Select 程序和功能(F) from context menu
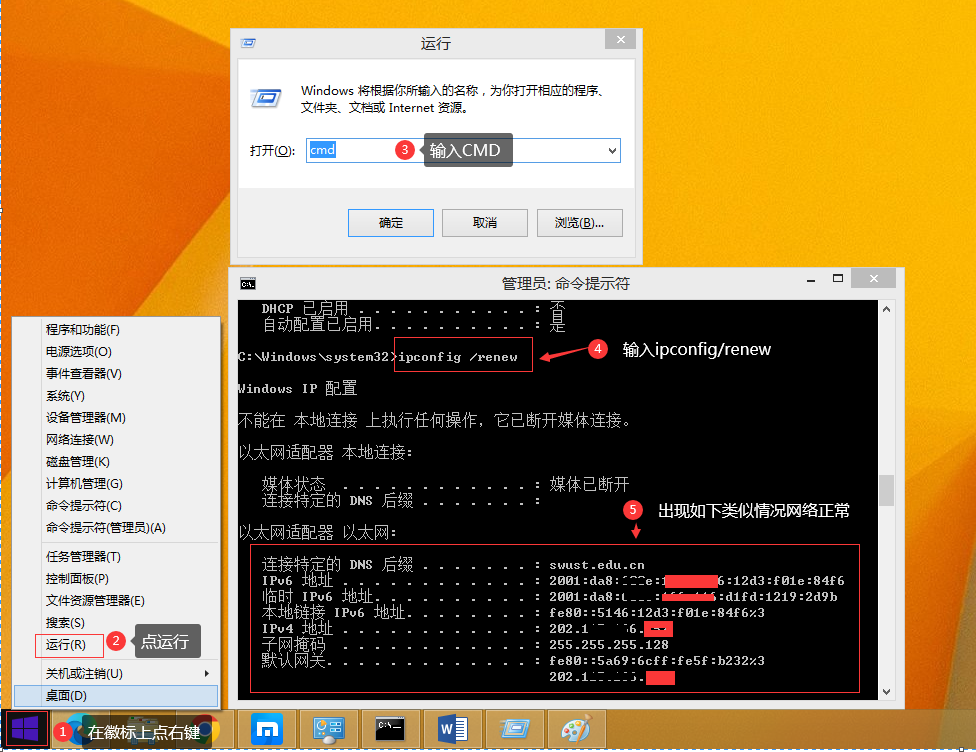 pos(116,330)
